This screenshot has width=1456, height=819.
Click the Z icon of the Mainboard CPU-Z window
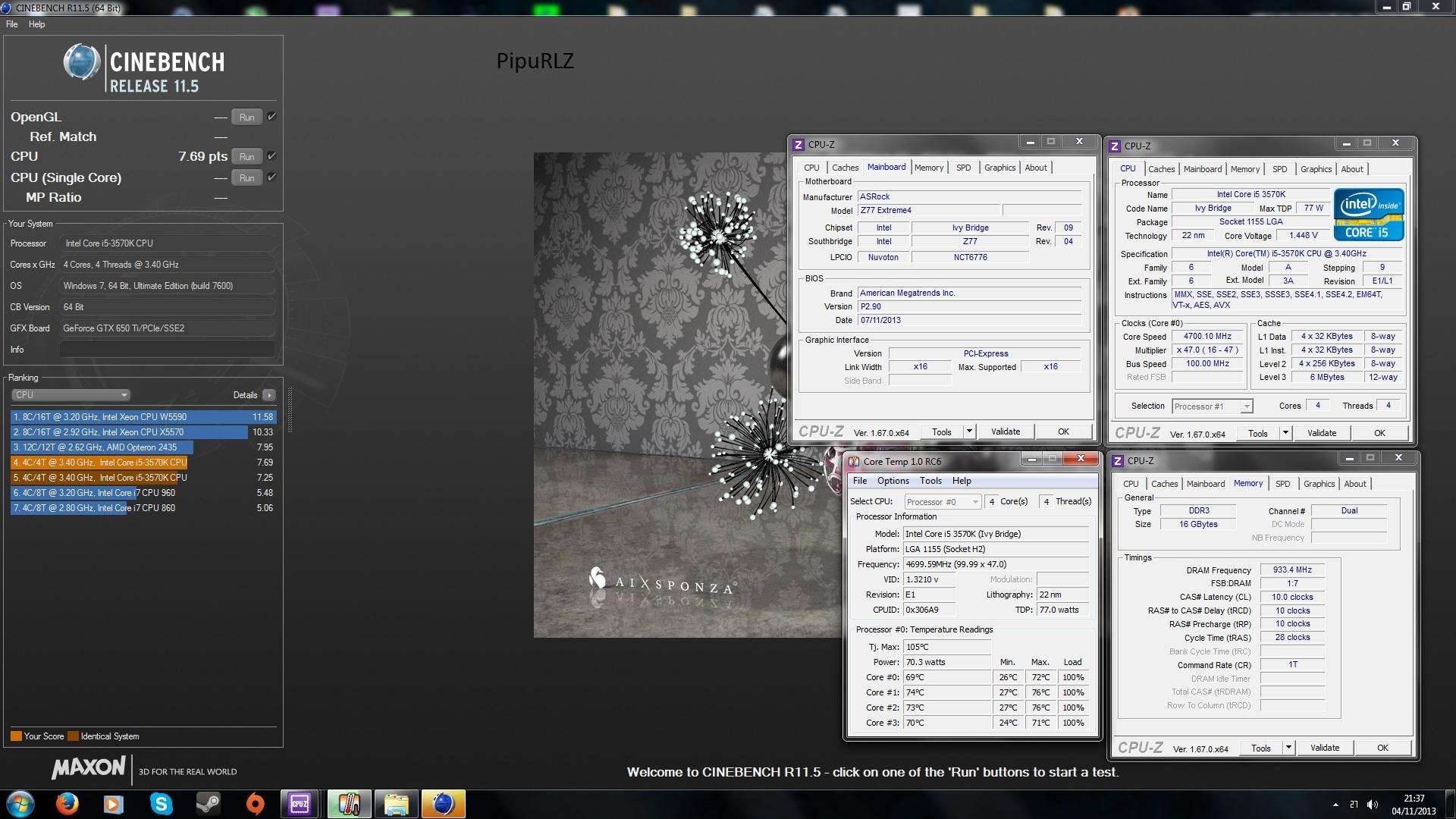[x=799, y=145]
